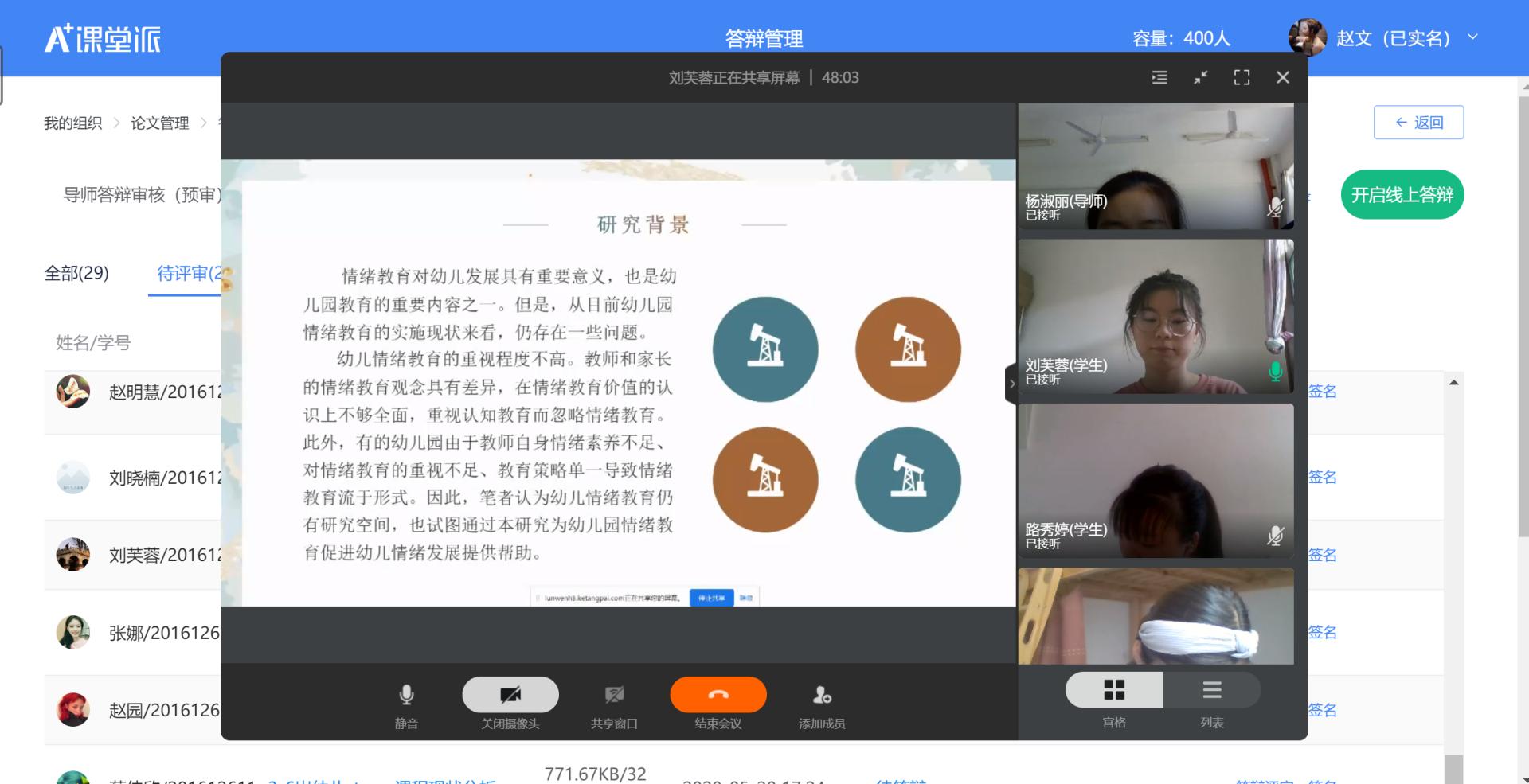Click the 添加成员 add member icon
The width and height of the screenshot is (1529, 784).
point(822,695)
